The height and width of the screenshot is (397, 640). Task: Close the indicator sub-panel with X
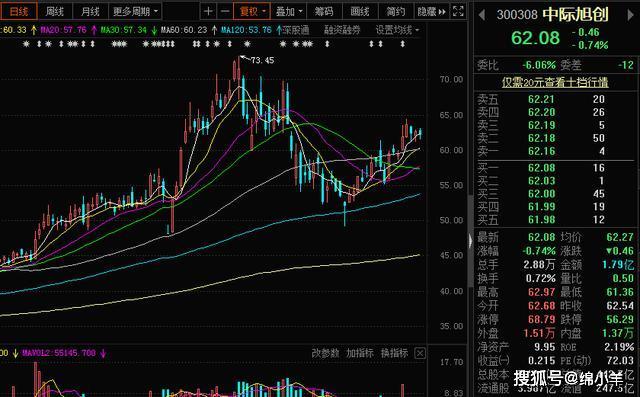[x=420, y=353]
